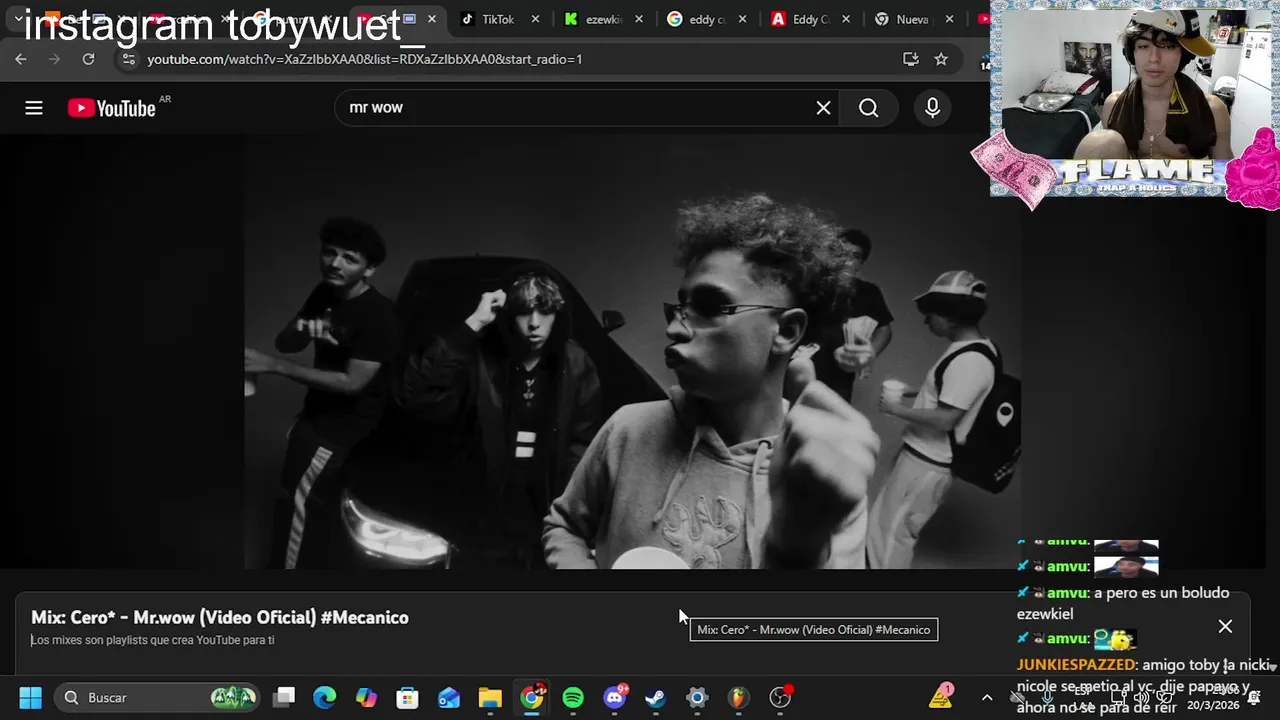The width and height of the screenshot is (1280, 720).
Task: Open Copilot from the taskbar
Action: (x=366, y=698)
